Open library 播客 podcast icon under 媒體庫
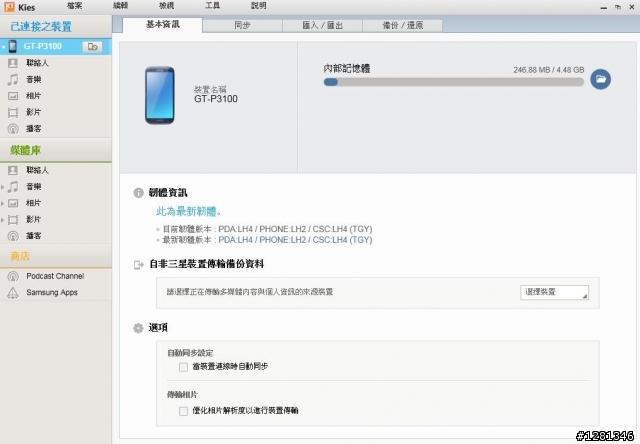This screenshot has height=444, width=640. click(13, 236)
